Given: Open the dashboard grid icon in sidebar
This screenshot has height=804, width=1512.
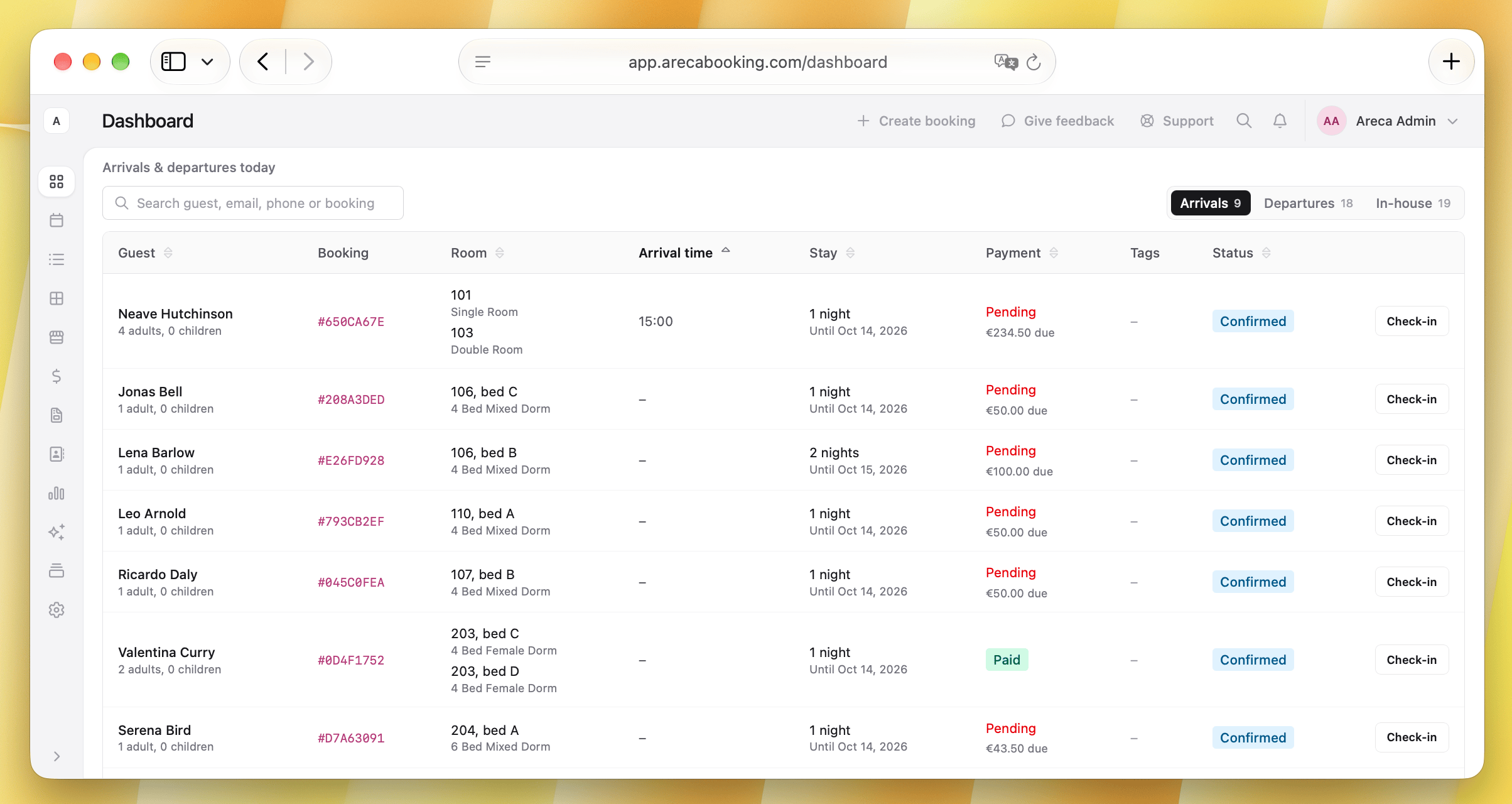Looking at the screenshot, I should click(57, 182).
